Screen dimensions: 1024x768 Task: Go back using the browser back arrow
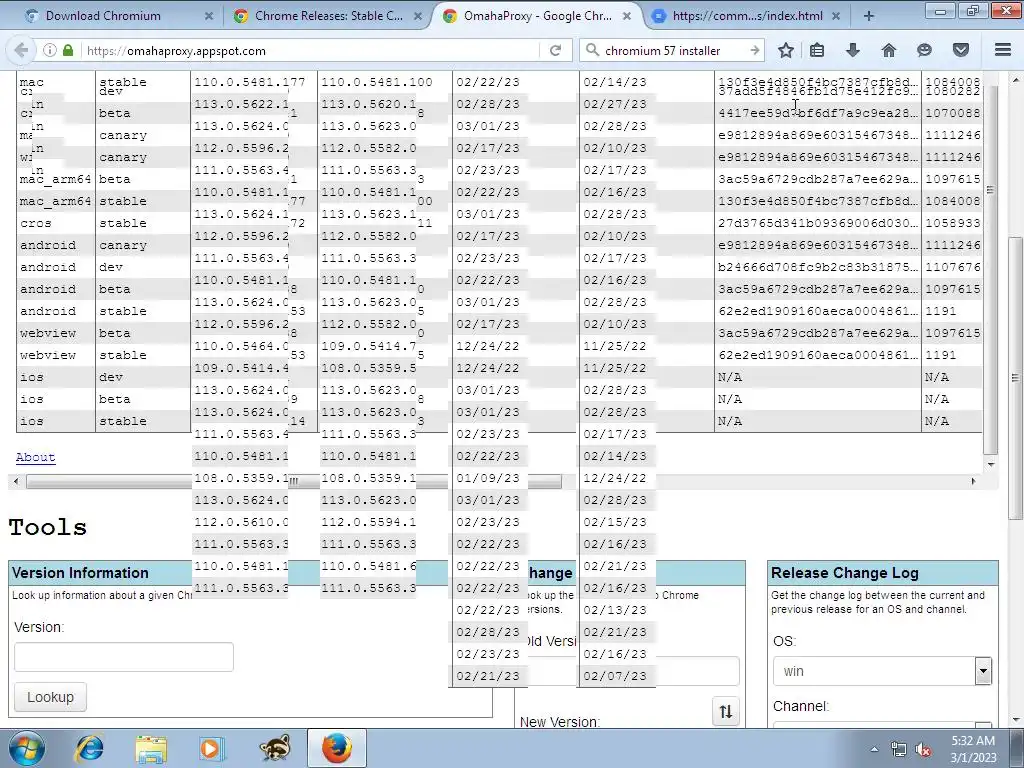tap(21, 50)
